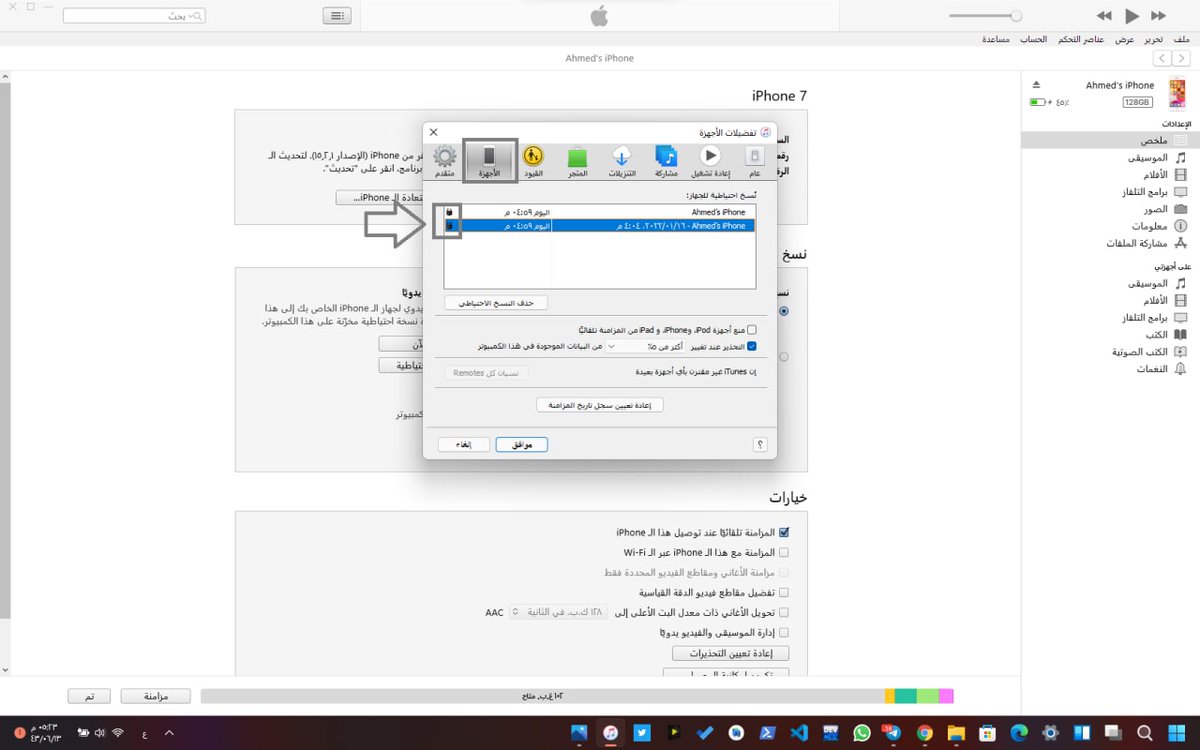Screen dimensions: 1200x750
Task: Open the التنزيلات (Downloads) preferences icon
Action: pos(622,160)
